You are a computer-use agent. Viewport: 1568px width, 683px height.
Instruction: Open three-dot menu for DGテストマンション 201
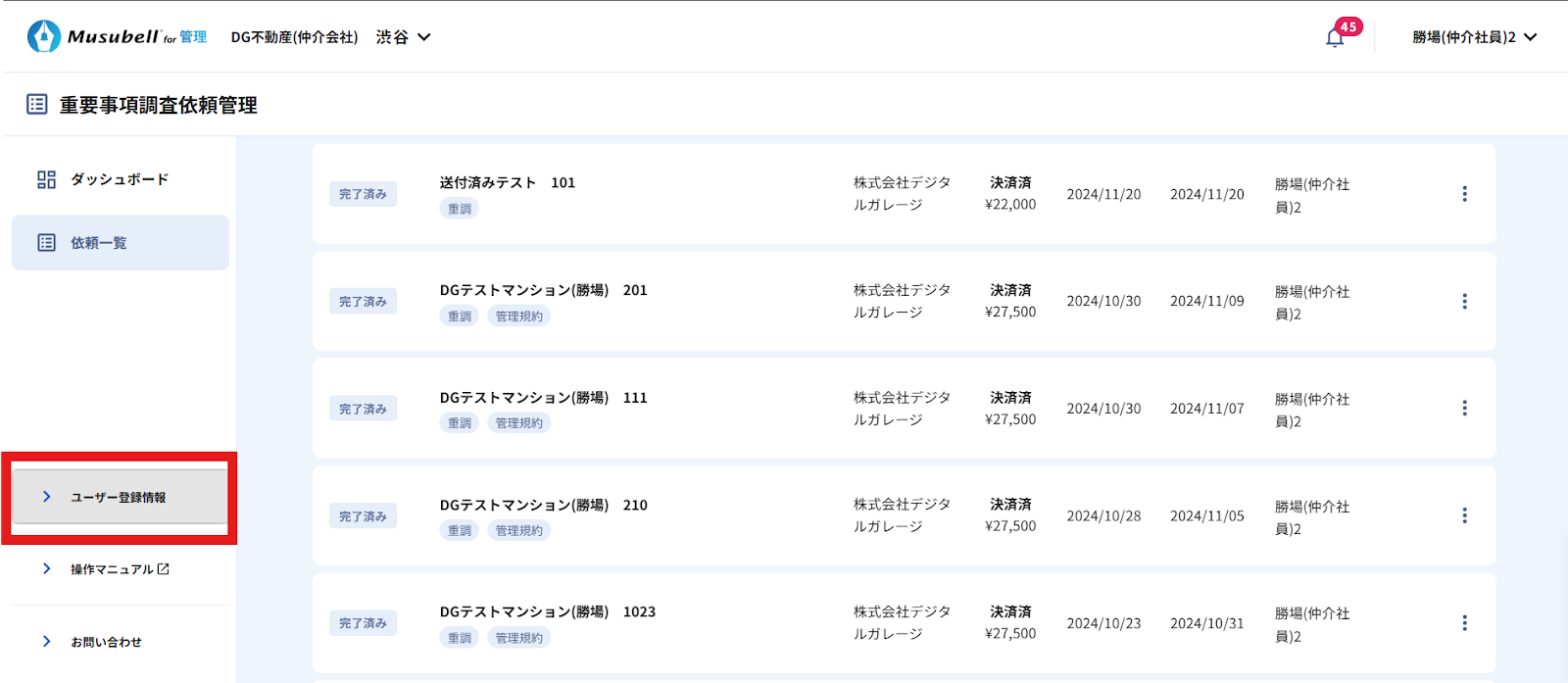1464,302
